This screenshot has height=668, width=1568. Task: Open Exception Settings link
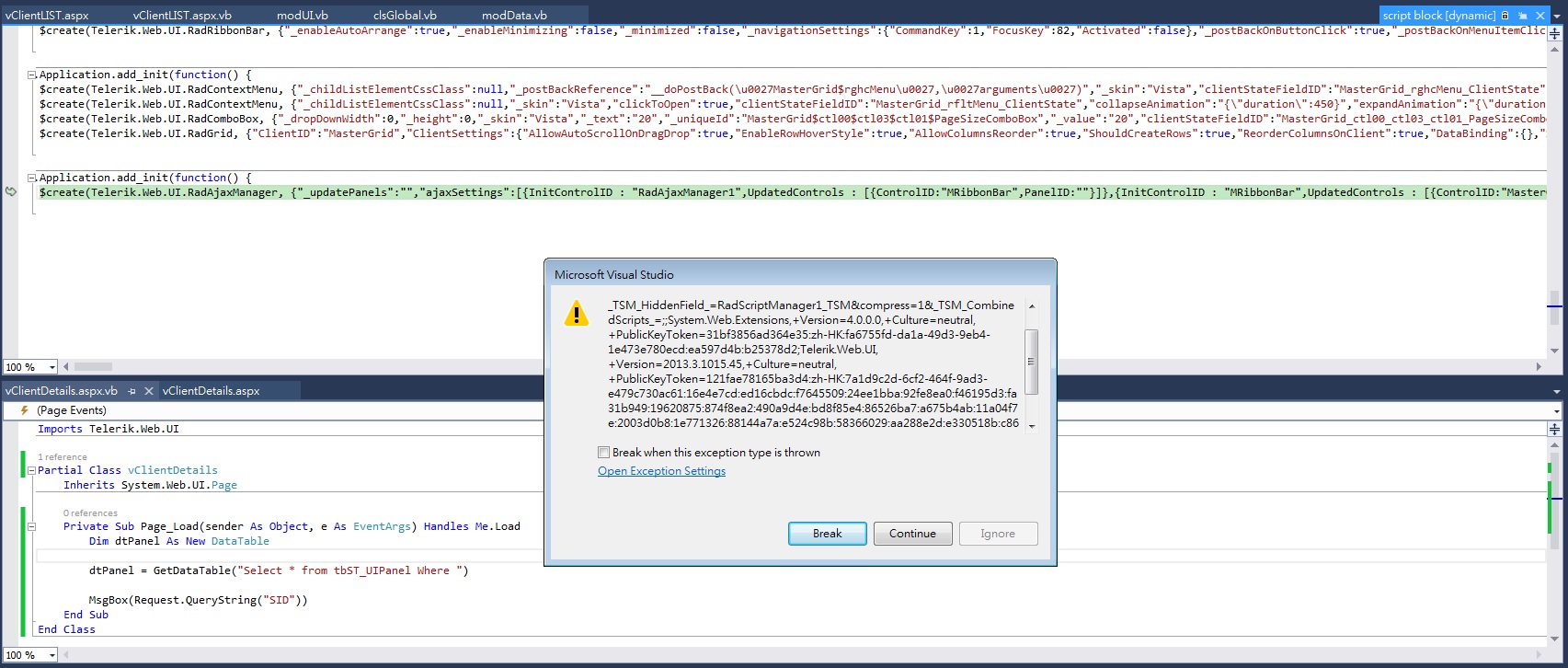point(661,471)
